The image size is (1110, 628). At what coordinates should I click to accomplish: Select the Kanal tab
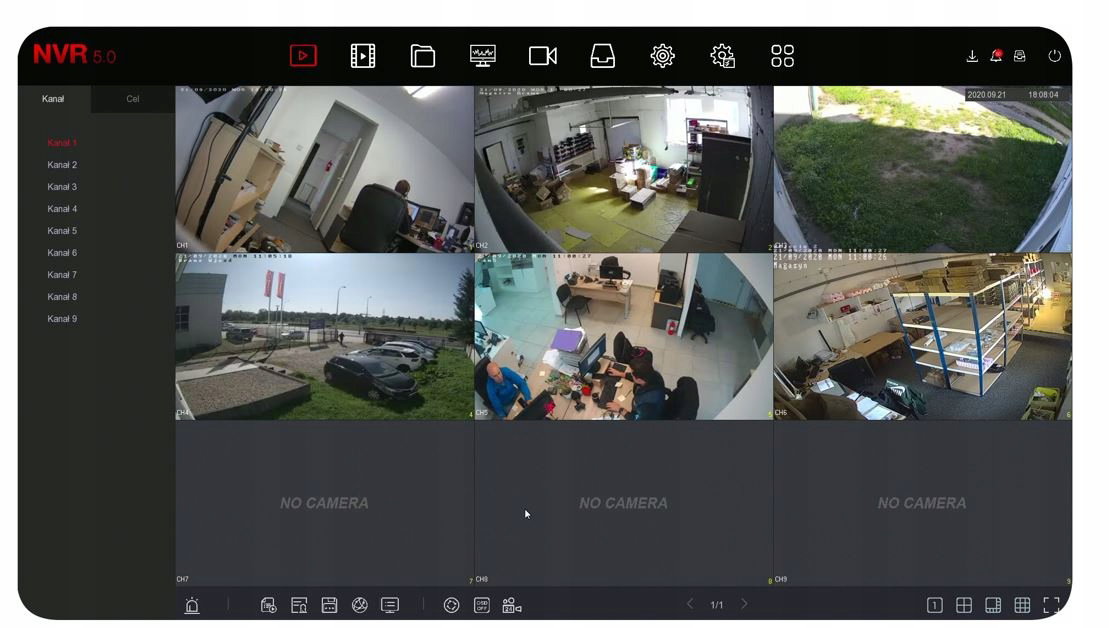[53, 99]
